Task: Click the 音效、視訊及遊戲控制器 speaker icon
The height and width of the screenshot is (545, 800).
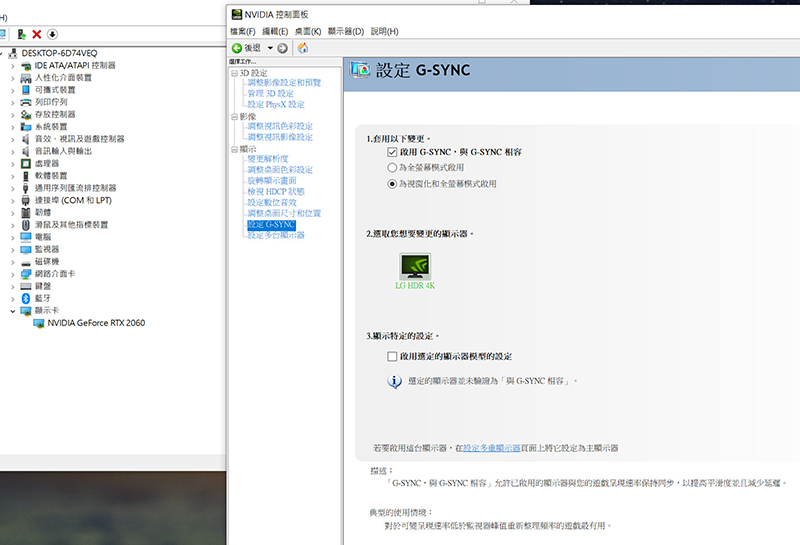Action: [x=26, y=139]
